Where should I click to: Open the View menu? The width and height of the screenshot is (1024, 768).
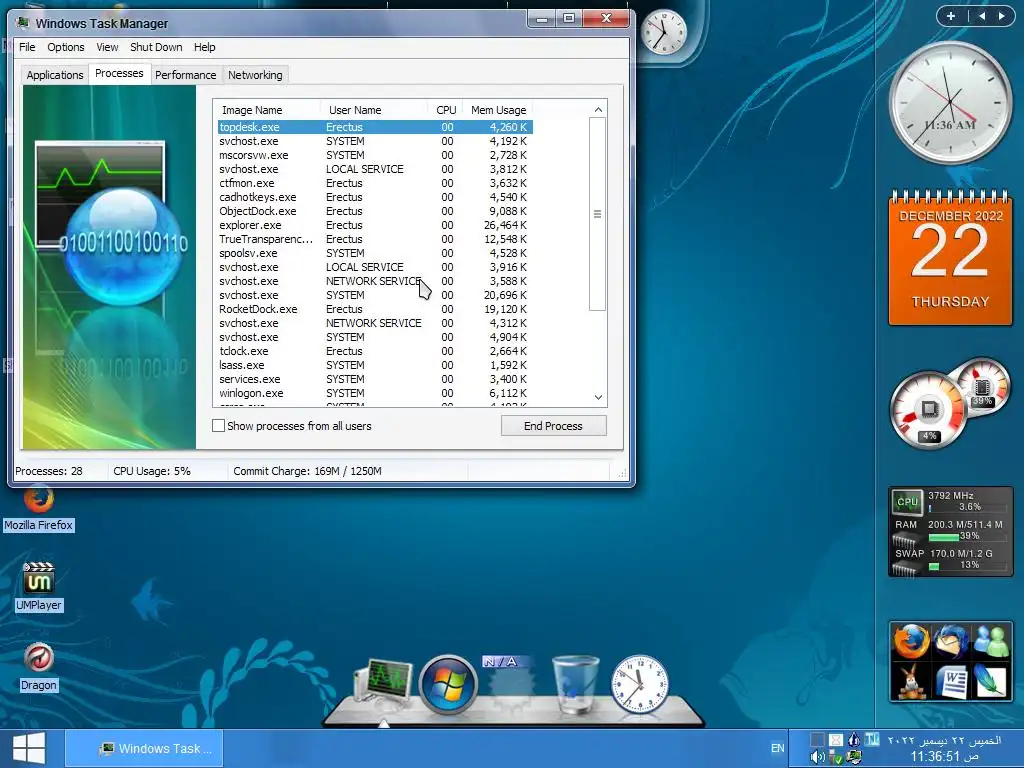tap(107, 47)
